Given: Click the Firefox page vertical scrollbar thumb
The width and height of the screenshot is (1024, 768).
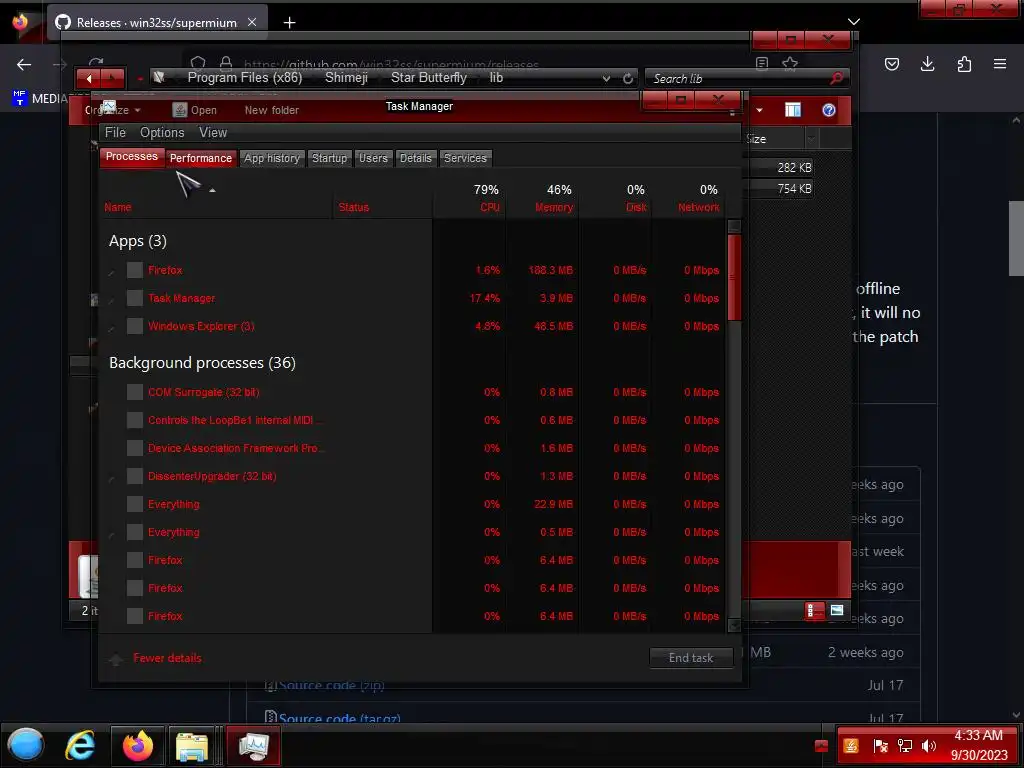Looking at the screenshot, I should coord(1016,238).
